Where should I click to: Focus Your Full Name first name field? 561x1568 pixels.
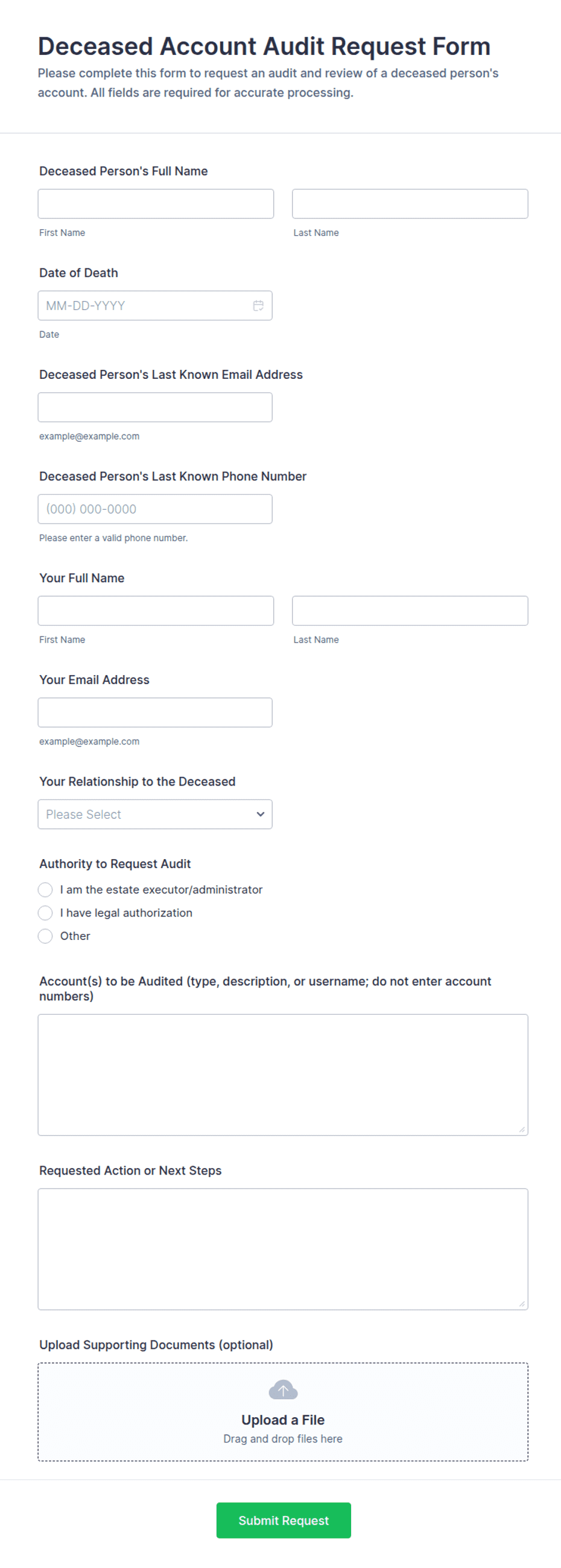pos(156,611)
